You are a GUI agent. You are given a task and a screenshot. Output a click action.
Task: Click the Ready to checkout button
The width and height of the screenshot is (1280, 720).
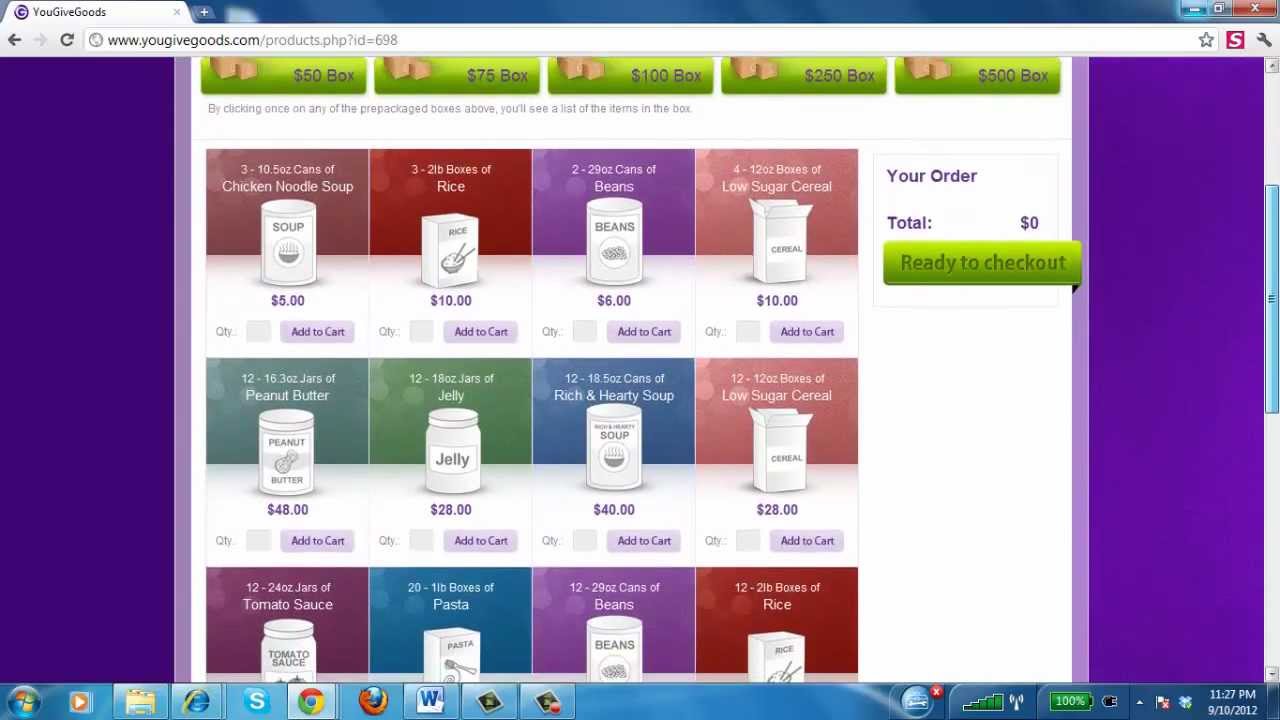tap(981, 263)
